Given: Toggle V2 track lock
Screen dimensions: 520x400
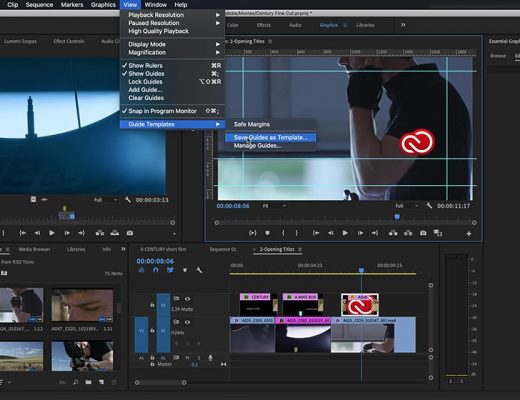Looking at the screenshot, I should point(152,305).
